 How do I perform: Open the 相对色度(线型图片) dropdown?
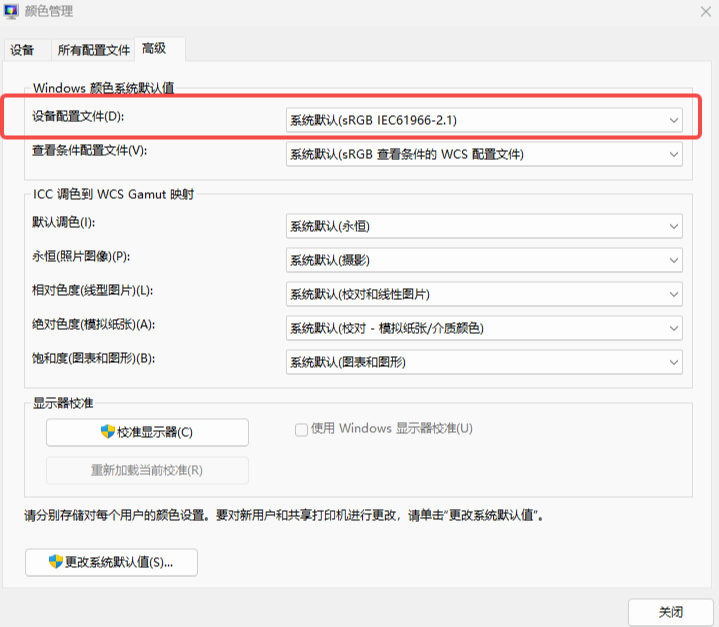pyautogui.click(x=484, y=294)
